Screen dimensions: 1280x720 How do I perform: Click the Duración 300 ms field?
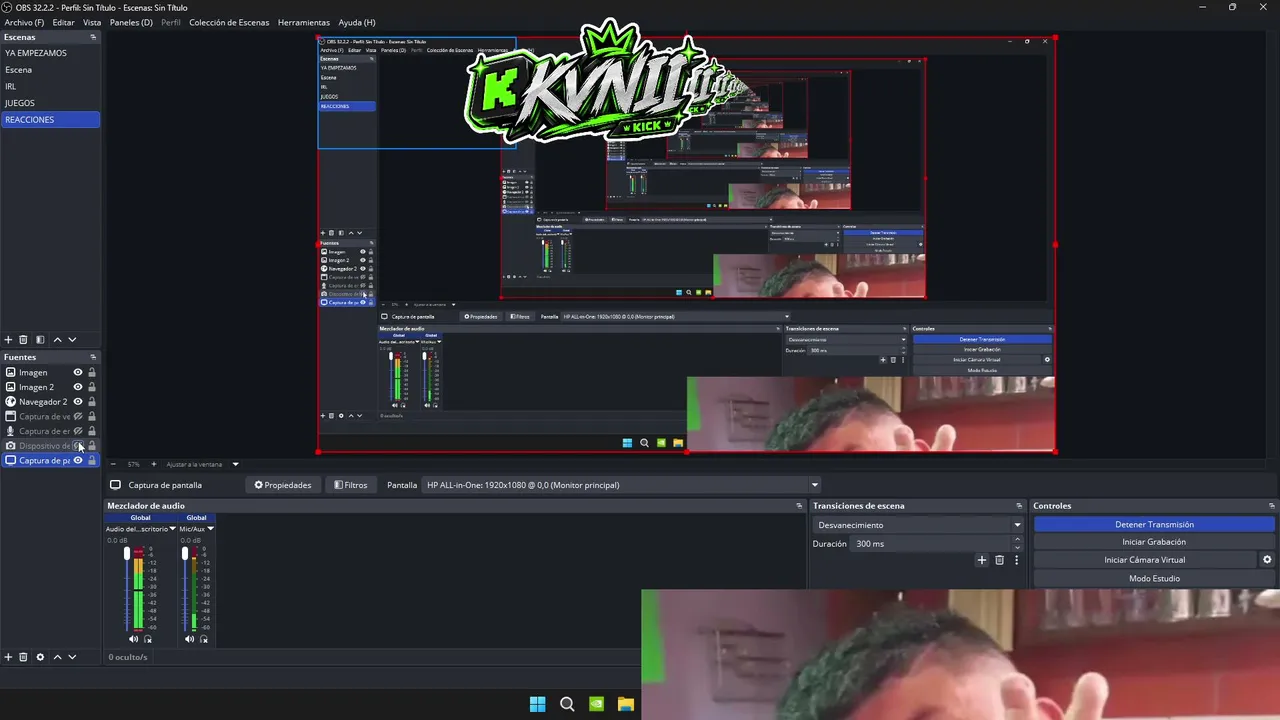(x=931, y=544)
